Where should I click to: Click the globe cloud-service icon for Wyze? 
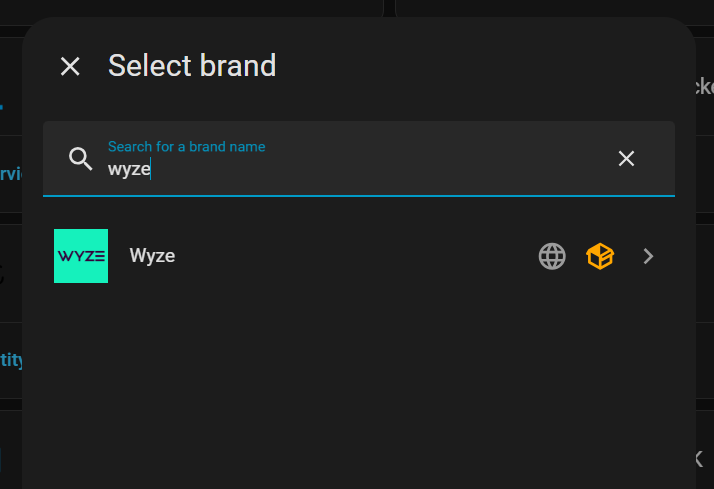point(552,256)
